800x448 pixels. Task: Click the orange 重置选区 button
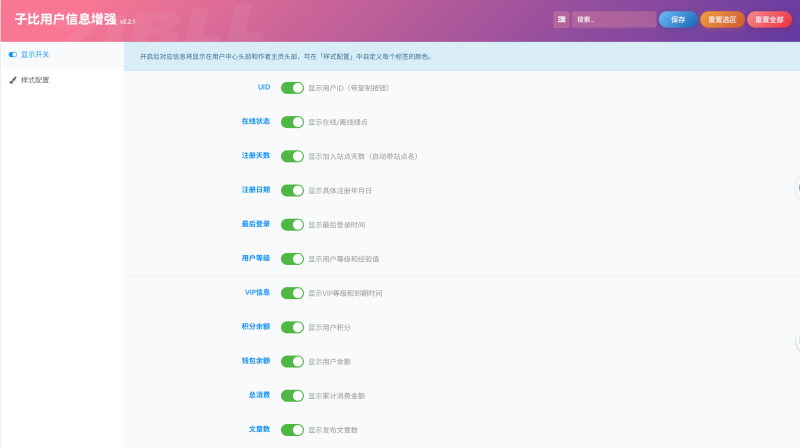pos(722,19)
